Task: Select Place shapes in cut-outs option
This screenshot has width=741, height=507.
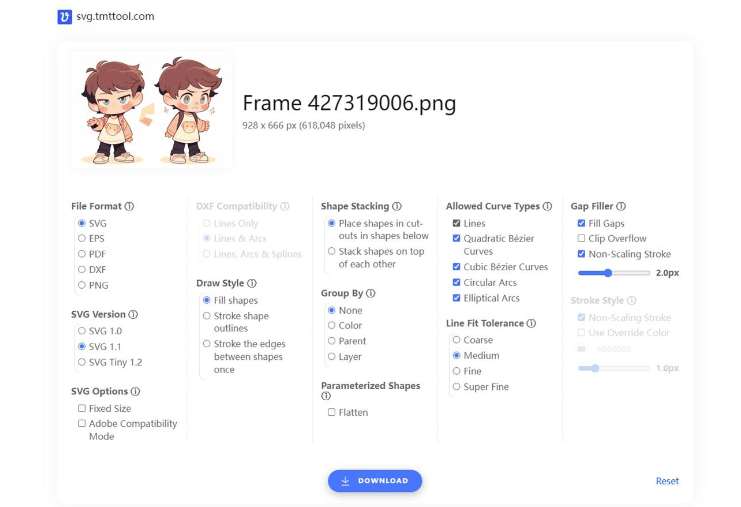Action: pyautogui.click(x=332, y=223)
